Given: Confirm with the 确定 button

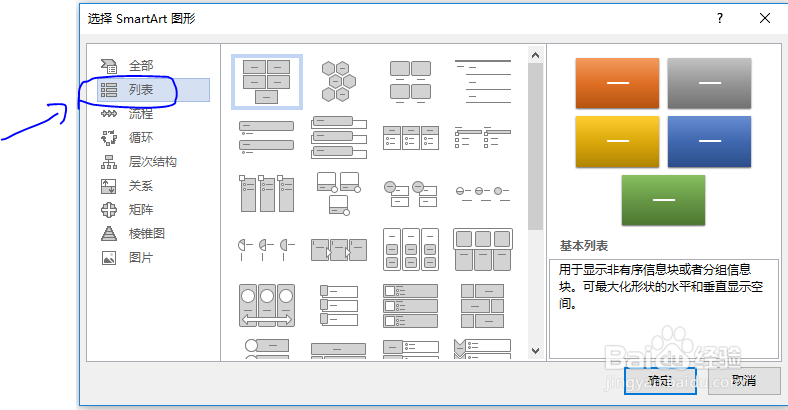Looking at the screenshot, I should pyautogui.click(x=660, y=381).
